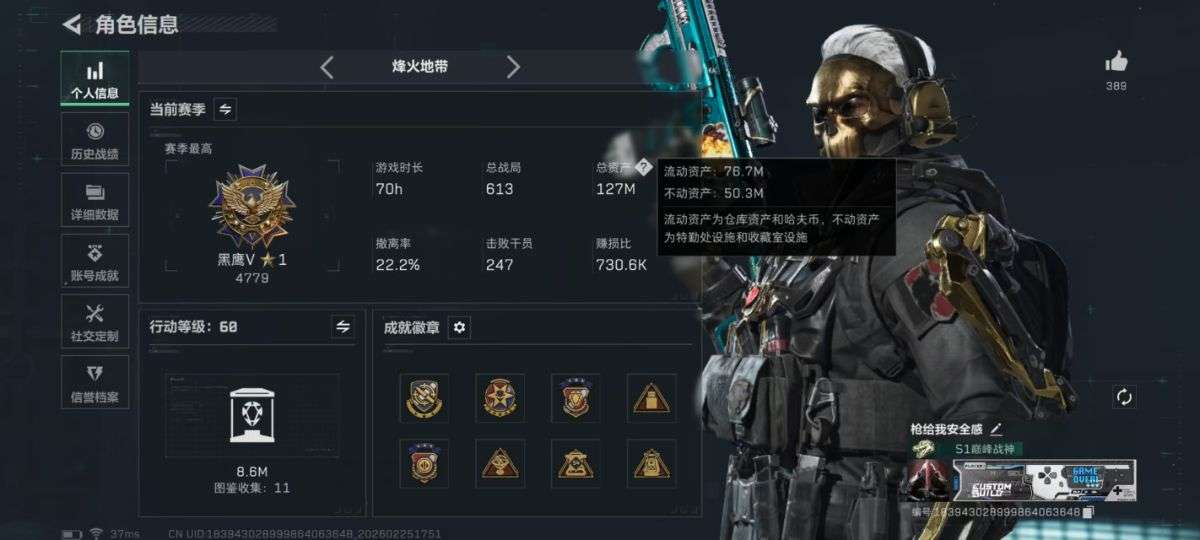The width and height of the screenshot is (1200, 540).
Task: Toggle the swap icon beside 行动等级
Action: (343, 326)
